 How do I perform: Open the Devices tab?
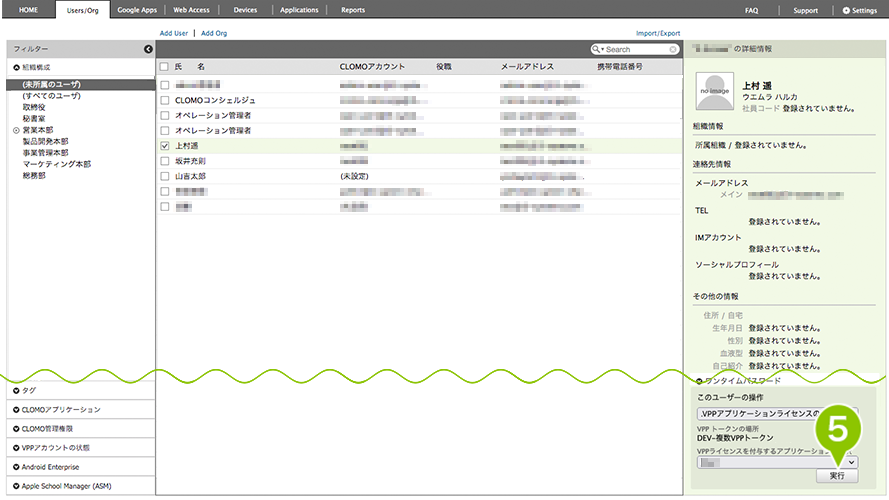[244, 10]
